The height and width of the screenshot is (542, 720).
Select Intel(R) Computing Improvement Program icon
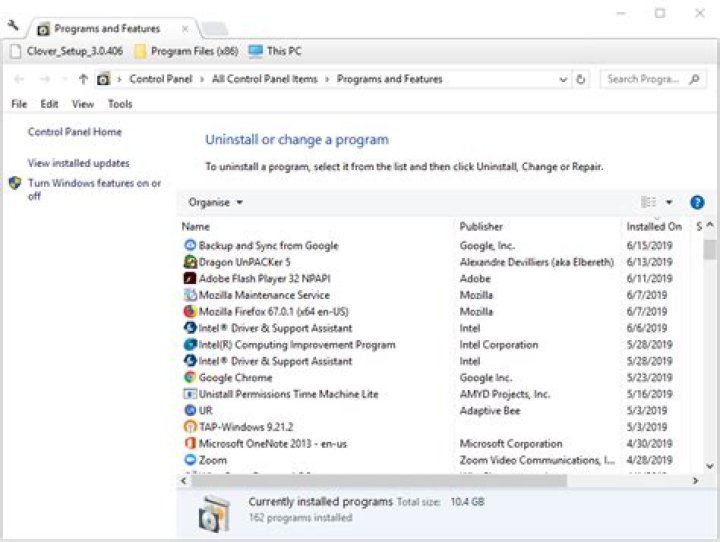click(x=190, y=344)
